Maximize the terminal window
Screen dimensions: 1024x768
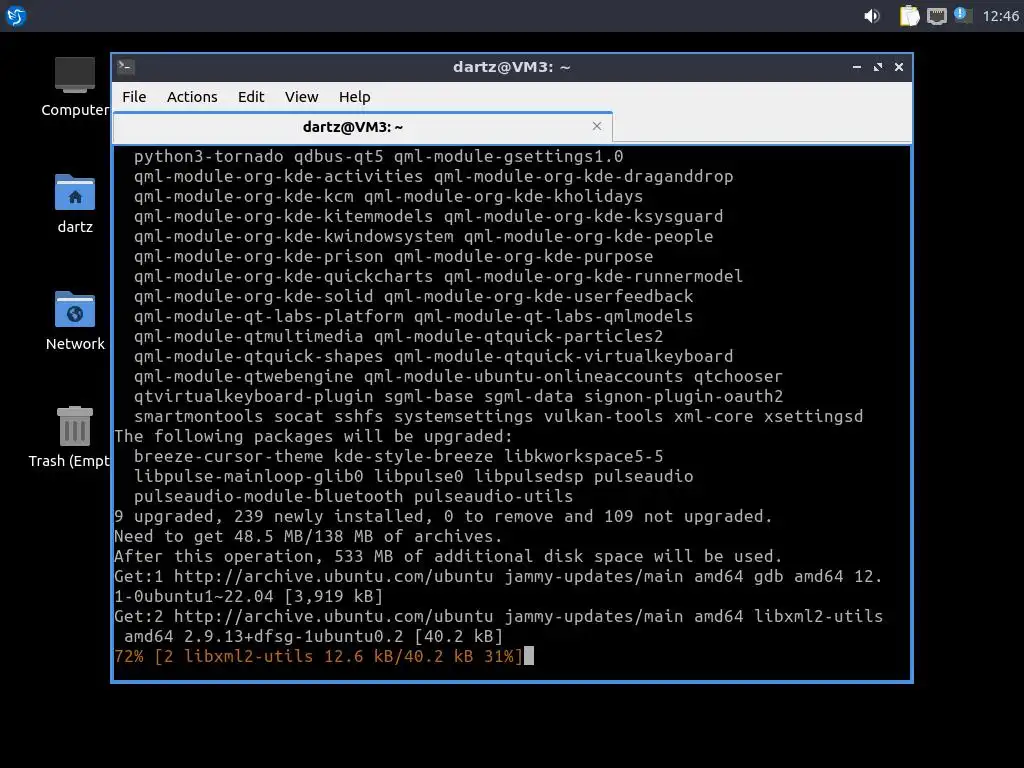(878, 67)
